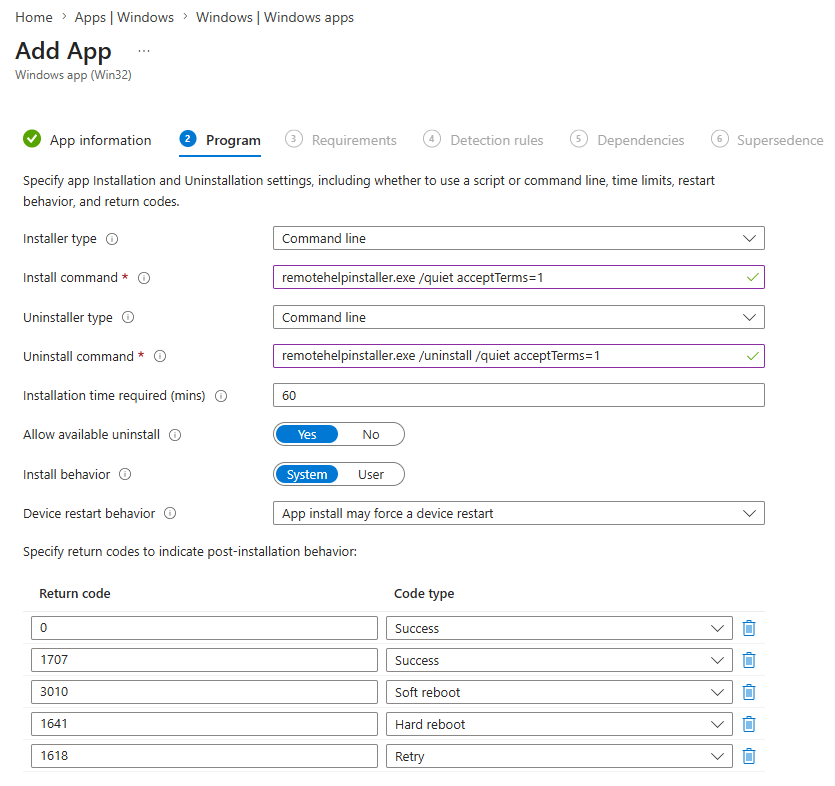Click the return code field containing 3010
This screenshot has height=786, width=835.
pyautogui.click(x=204, y=692)
